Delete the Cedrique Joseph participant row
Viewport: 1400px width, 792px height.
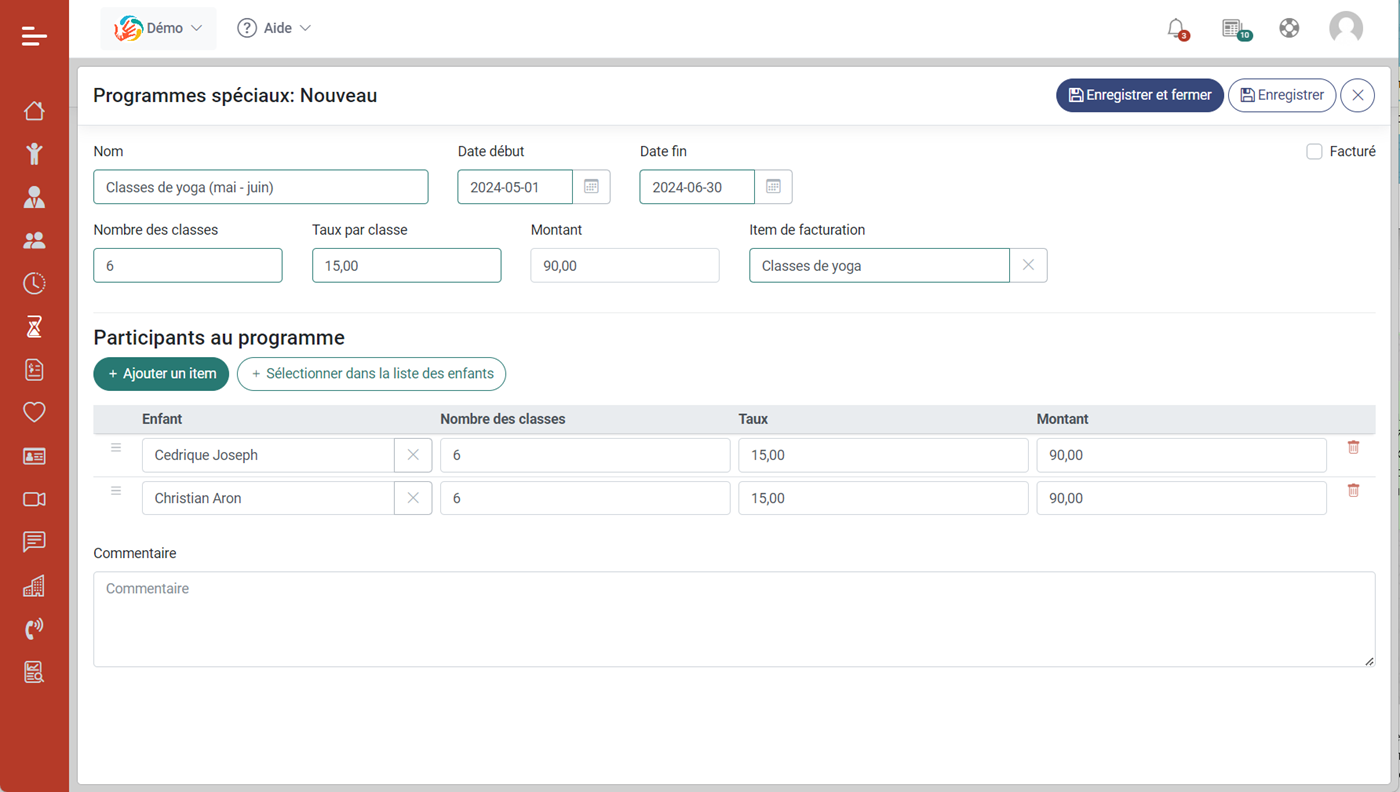click(1353, 447)
